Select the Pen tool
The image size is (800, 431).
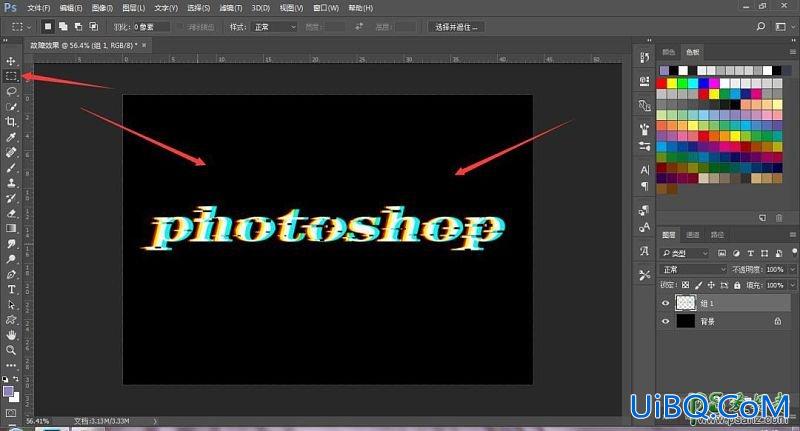pos(11,274)
